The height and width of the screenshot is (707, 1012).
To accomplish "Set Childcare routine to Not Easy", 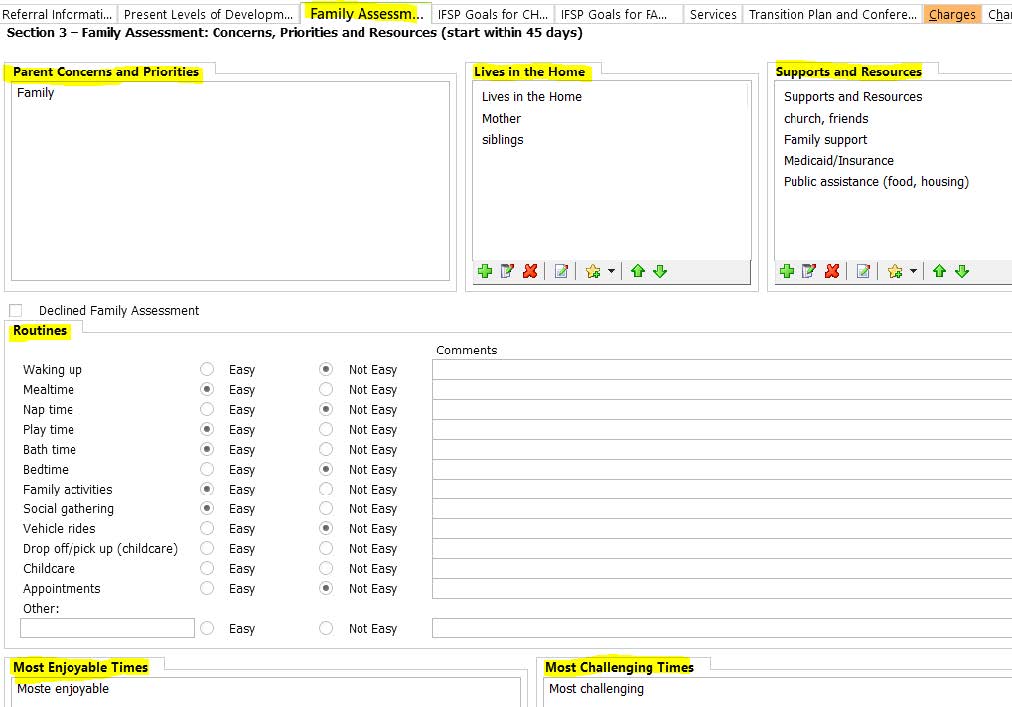I will click(x=326, y=569).
